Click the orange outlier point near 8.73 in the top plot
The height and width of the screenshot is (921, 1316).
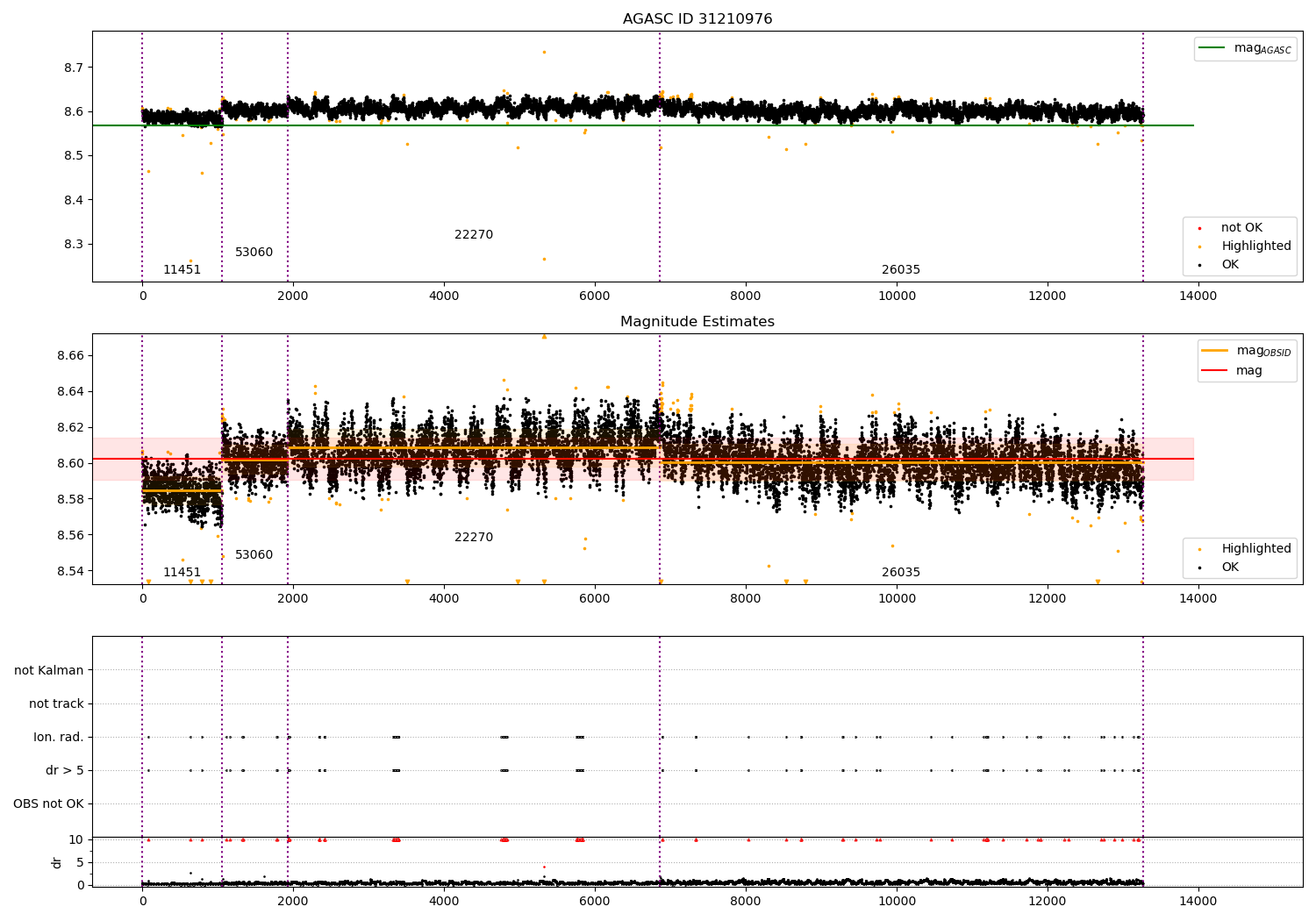point(544,52)
